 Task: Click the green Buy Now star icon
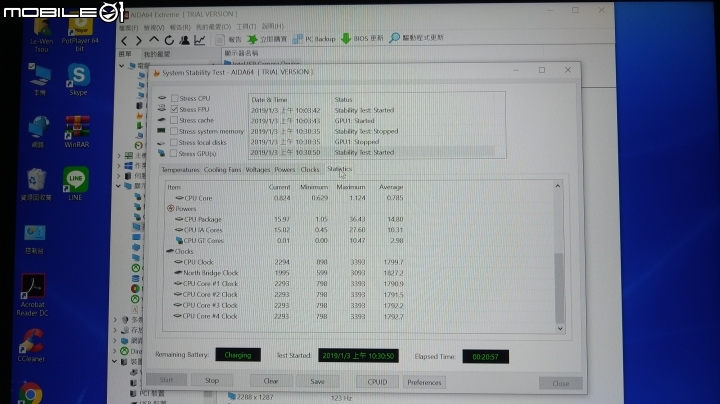pos(253,39)
